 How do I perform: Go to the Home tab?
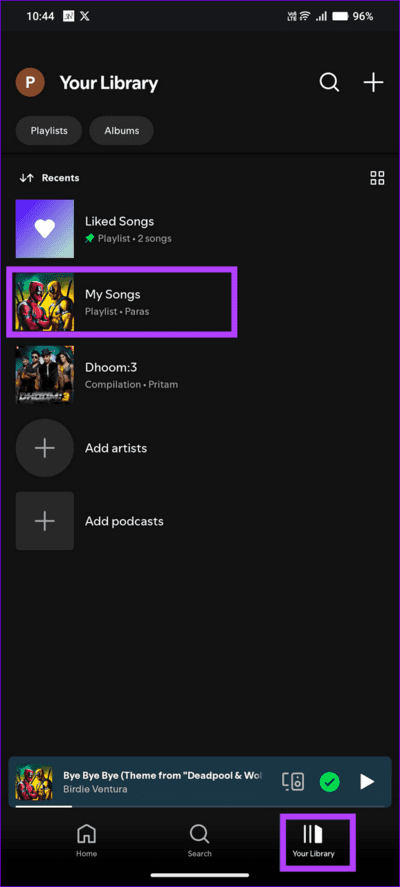[87, 840]
